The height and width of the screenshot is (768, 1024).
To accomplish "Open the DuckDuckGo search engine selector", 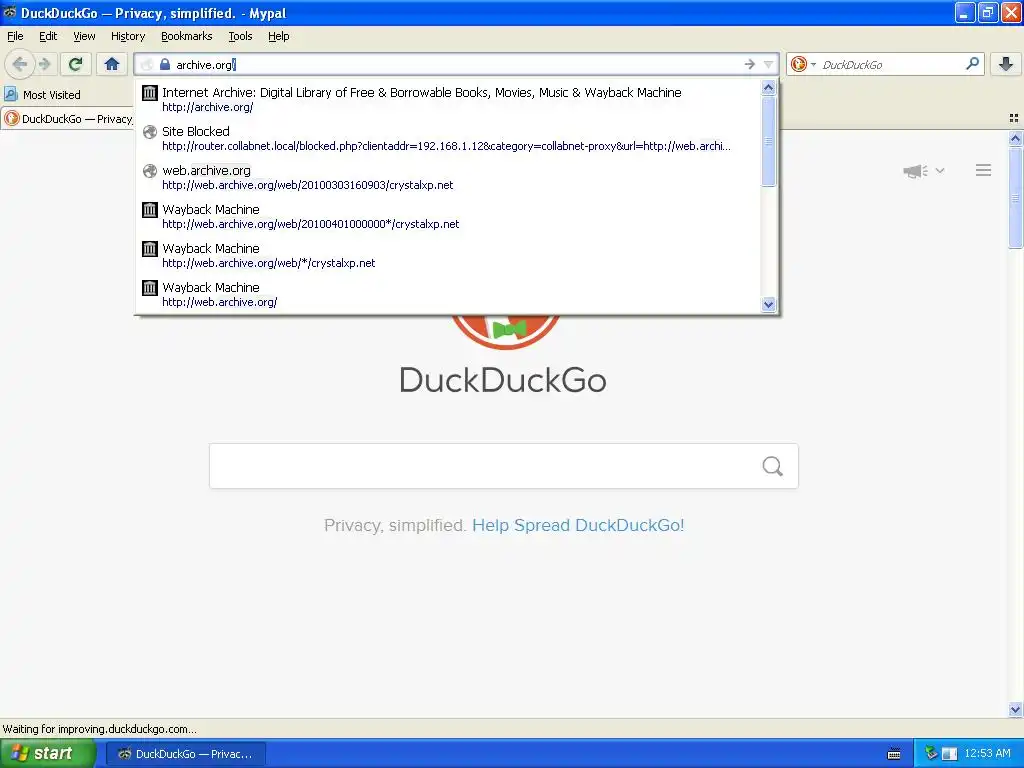I will coord(803,64).
